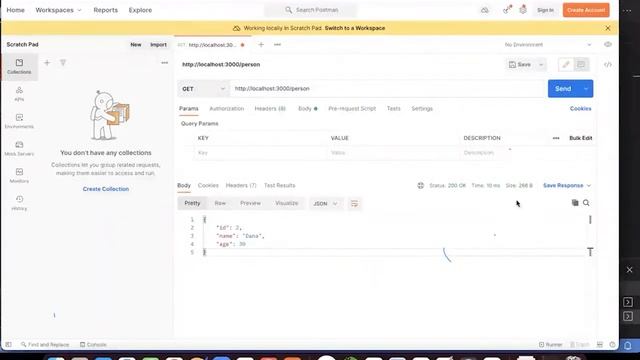The width and height of the screenshot is (640, 360).
Task: Expand the Send button dropdown arrow
Action: pos(586,89)
